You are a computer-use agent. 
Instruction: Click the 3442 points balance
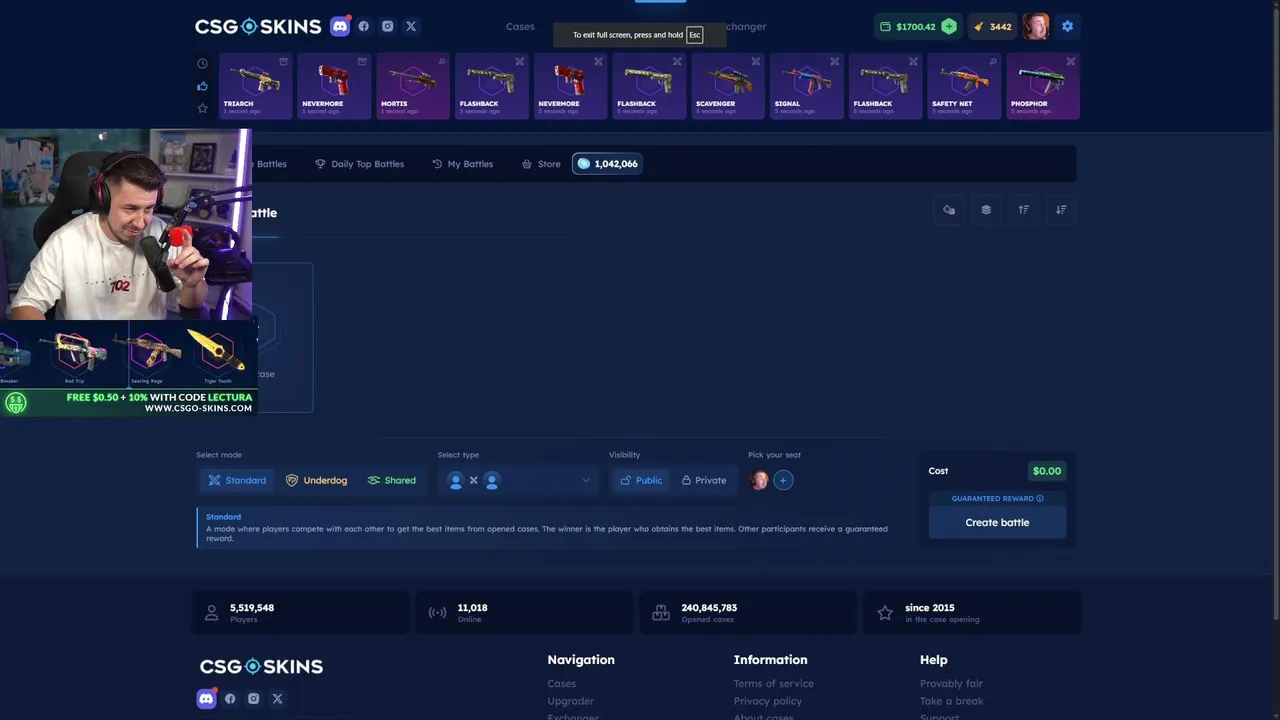click(992, 27)
